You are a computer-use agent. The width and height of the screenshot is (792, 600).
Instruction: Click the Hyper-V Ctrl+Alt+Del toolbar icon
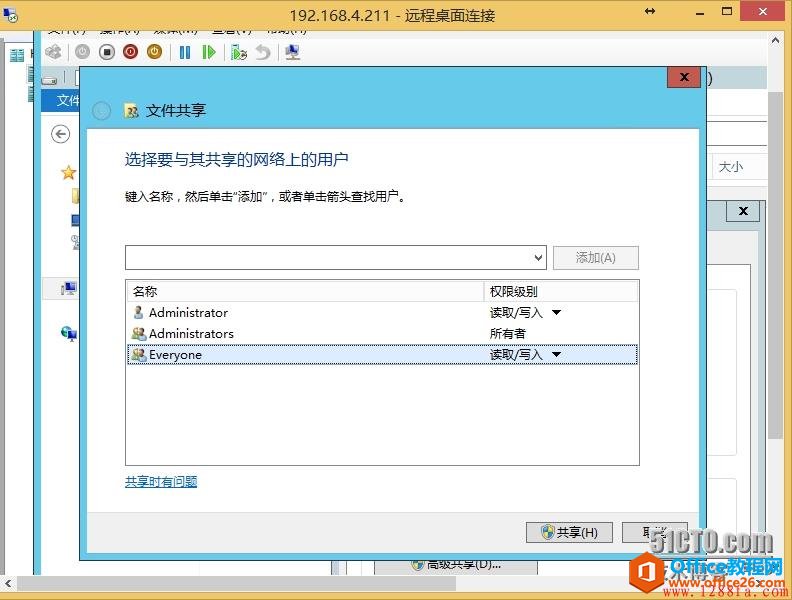point(53,52)
